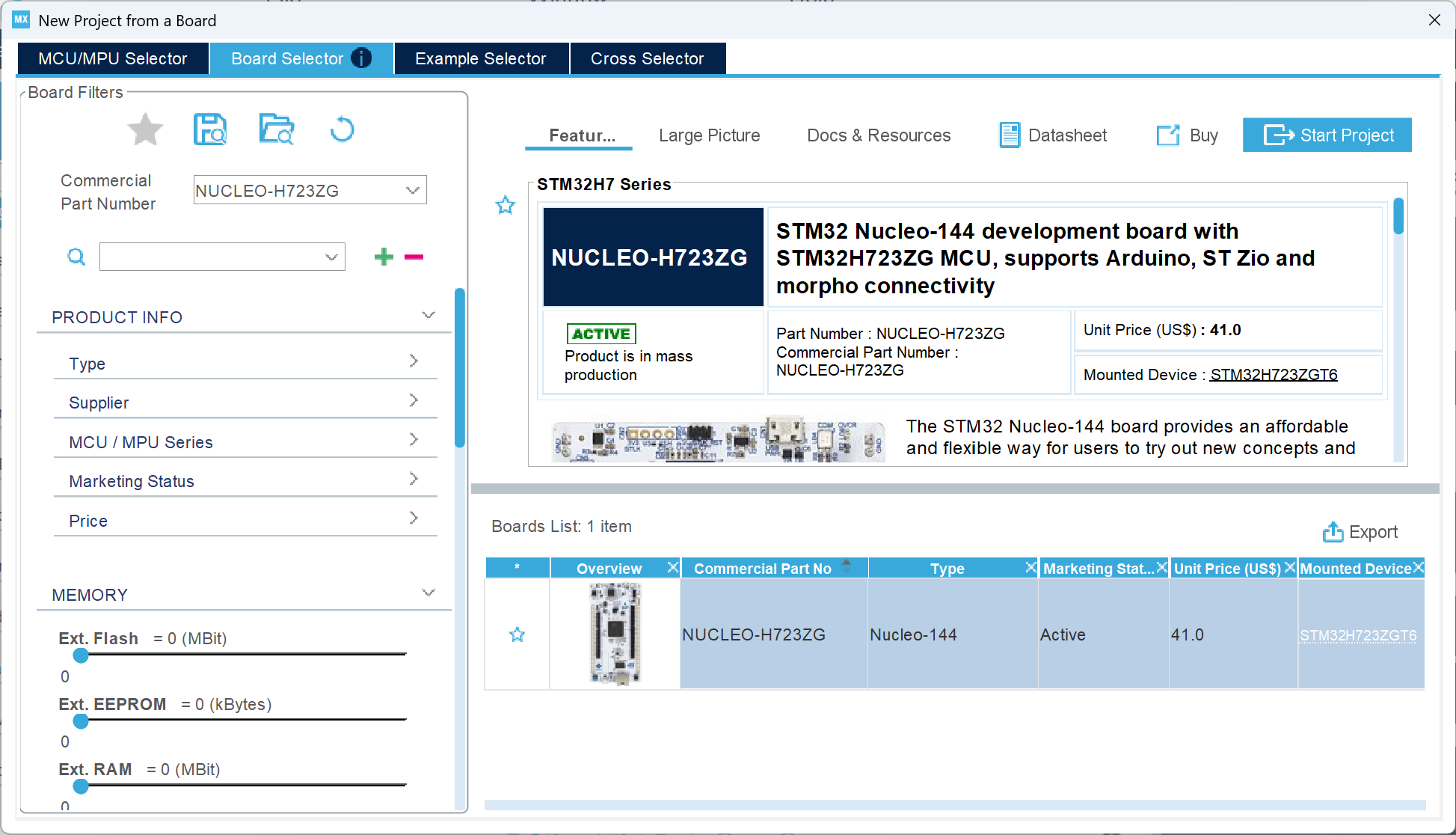Open the Datasheet document
This screenshot has height=835, width=1456.
(x=1053, y=135)
